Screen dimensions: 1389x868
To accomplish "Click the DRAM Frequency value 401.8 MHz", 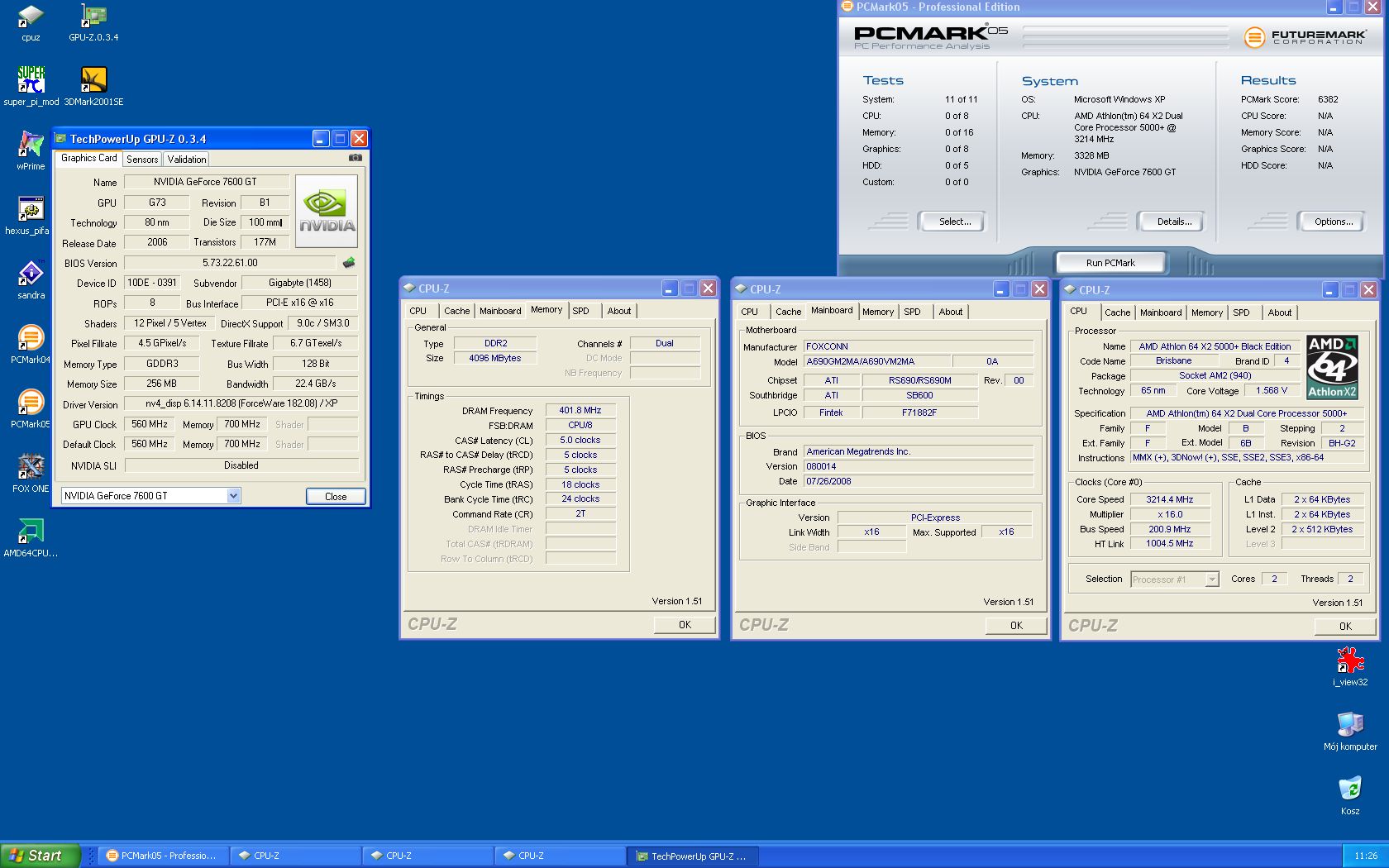I will (x=580, y=410).
